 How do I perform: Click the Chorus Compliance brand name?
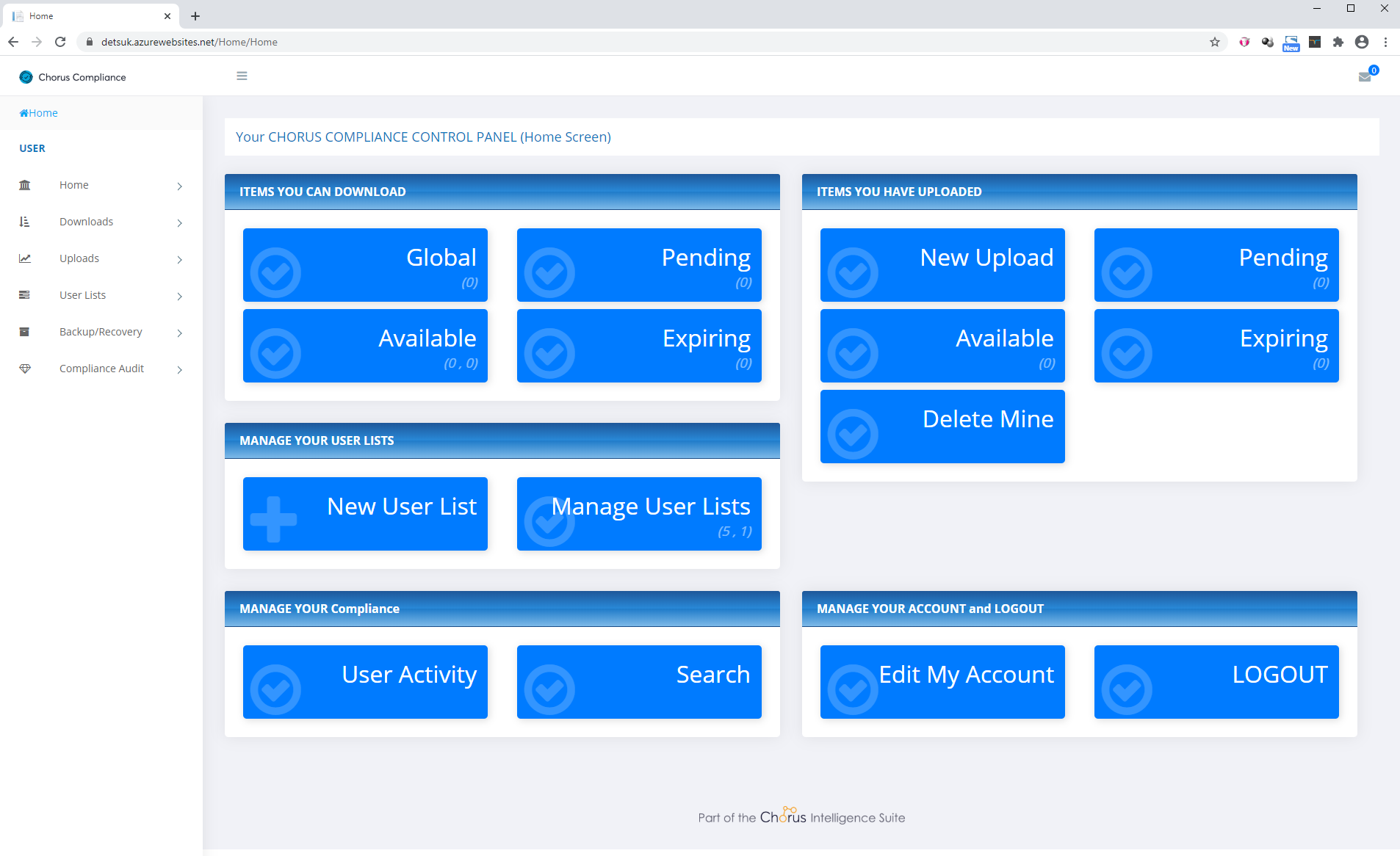tap(82, 77)
